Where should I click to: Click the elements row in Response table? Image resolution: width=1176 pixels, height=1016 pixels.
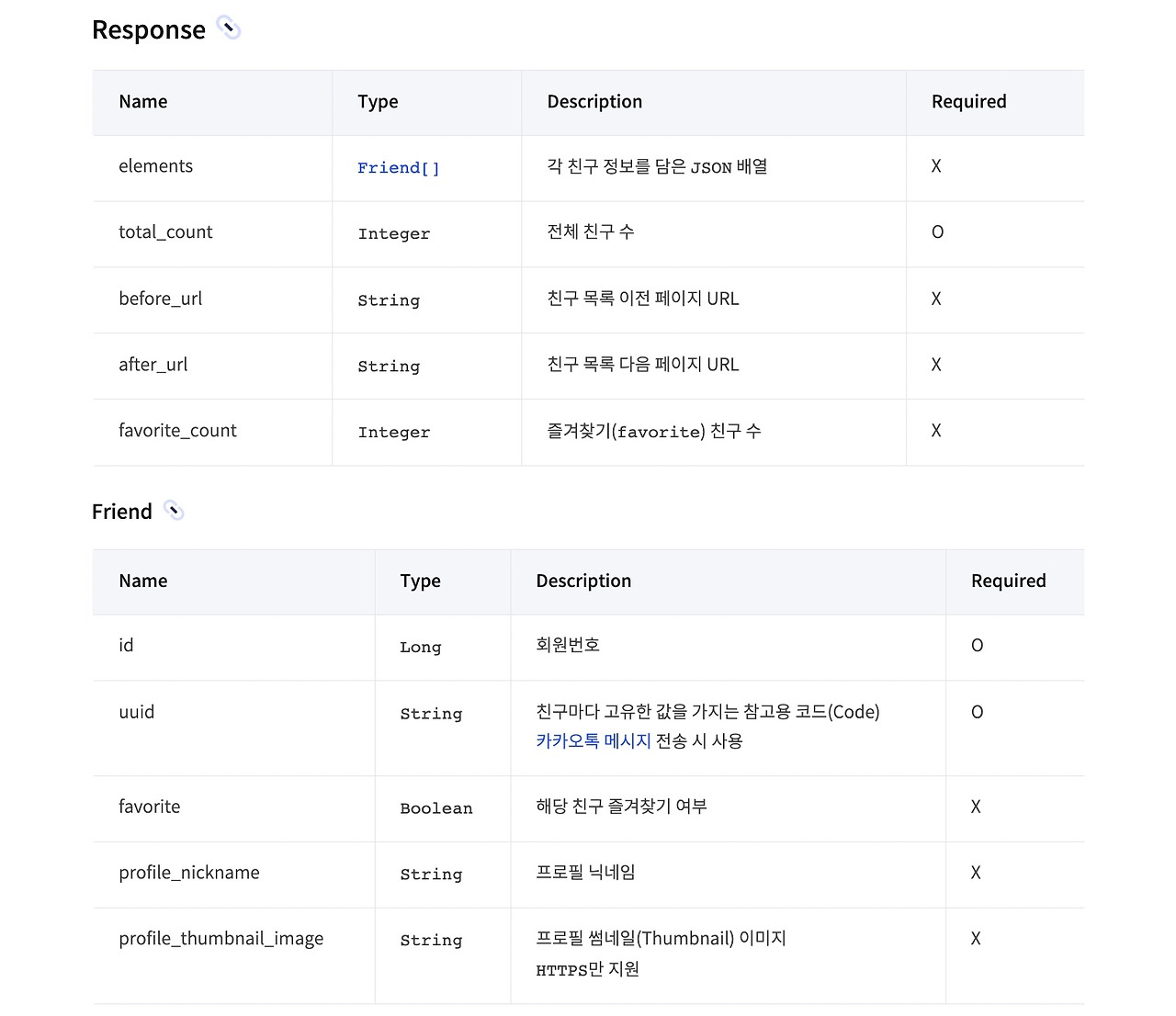(x=155, y=166)
